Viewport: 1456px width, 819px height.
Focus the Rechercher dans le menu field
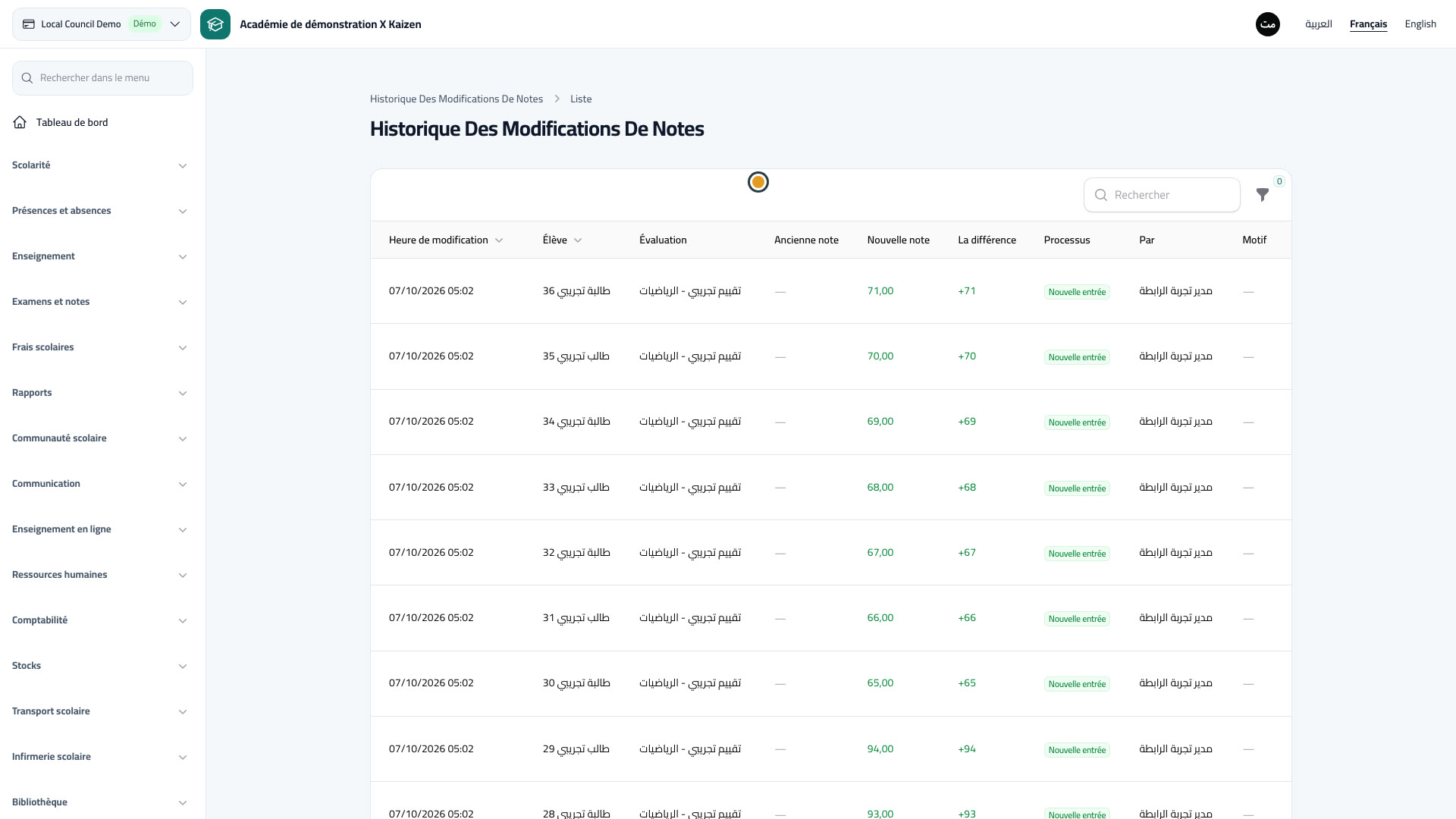pos(102,78)
